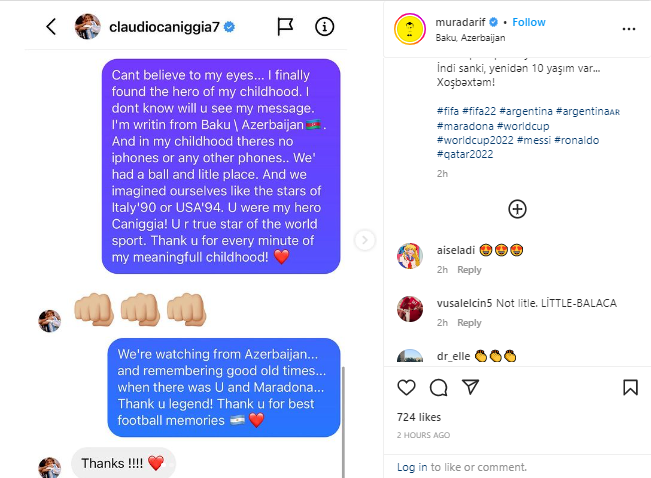The image size is (651, 478).
Task: Go to next image using carousel arrow
Action: (365, 240)
